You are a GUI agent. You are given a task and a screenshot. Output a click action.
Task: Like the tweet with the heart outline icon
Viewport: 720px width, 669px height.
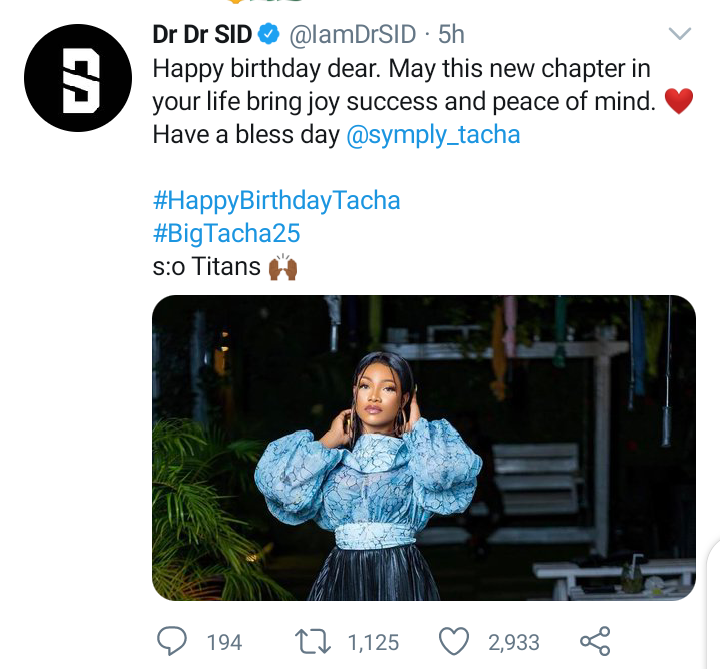point(453,641)
